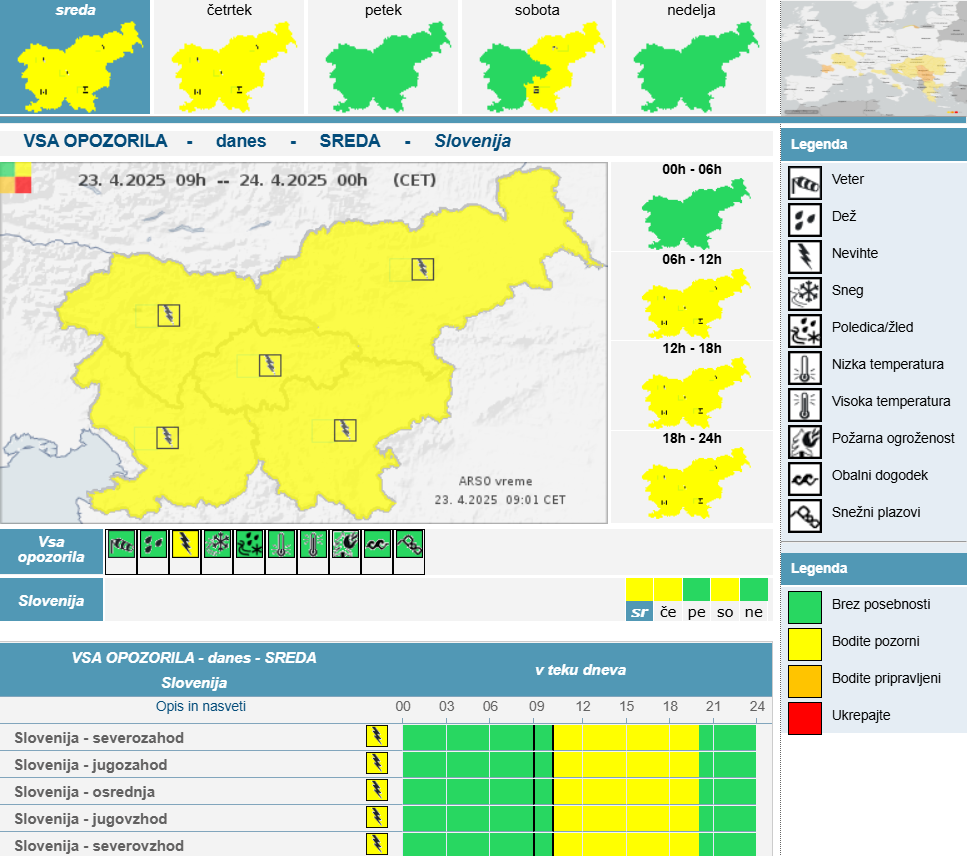Select the yellow thunderstorm filter icon
The image size is (967, 856).
(185, 545)
